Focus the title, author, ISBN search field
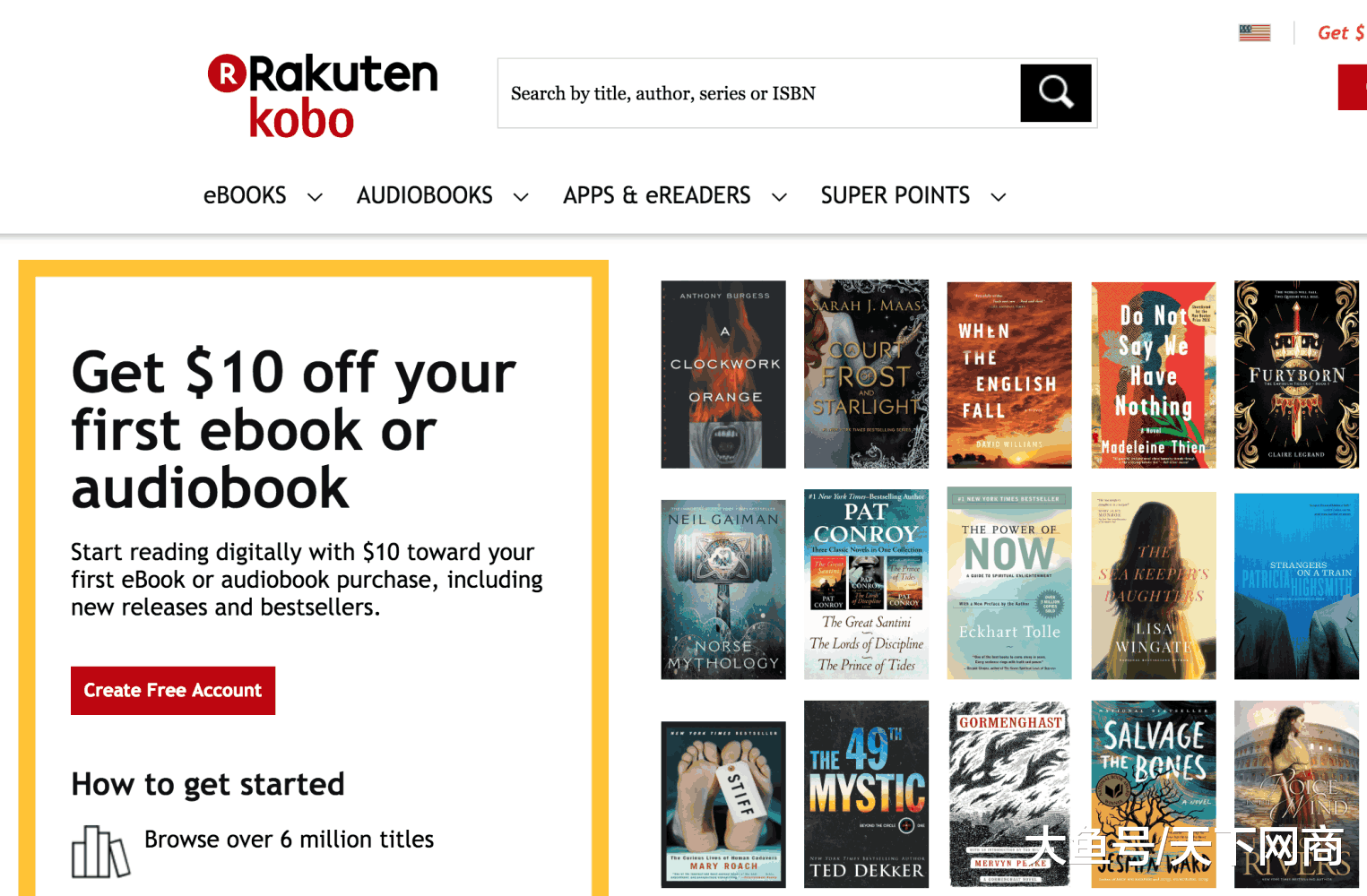Screen dimensions: 1367x896 click(759, 93)
